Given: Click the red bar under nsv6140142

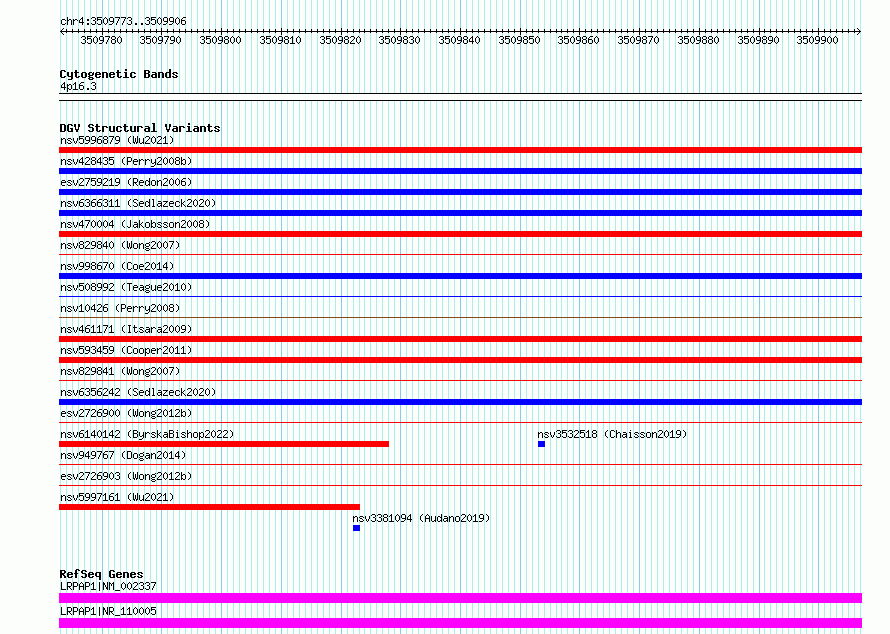Looking at the screenshot, I should pos(224,444).
